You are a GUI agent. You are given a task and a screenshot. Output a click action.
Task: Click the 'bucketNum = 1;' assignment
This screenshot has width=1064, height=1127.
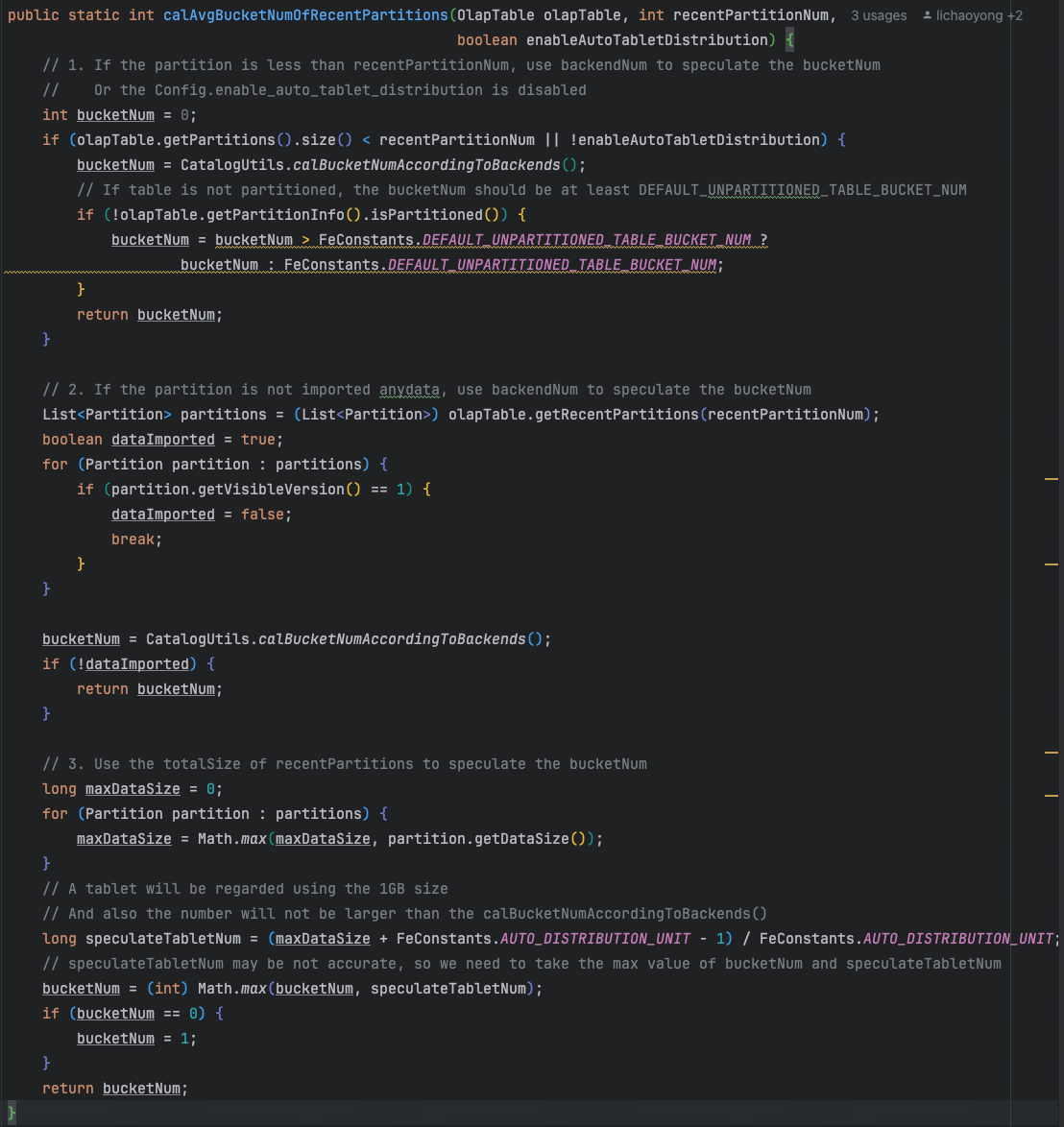[x=136, y=1039]
